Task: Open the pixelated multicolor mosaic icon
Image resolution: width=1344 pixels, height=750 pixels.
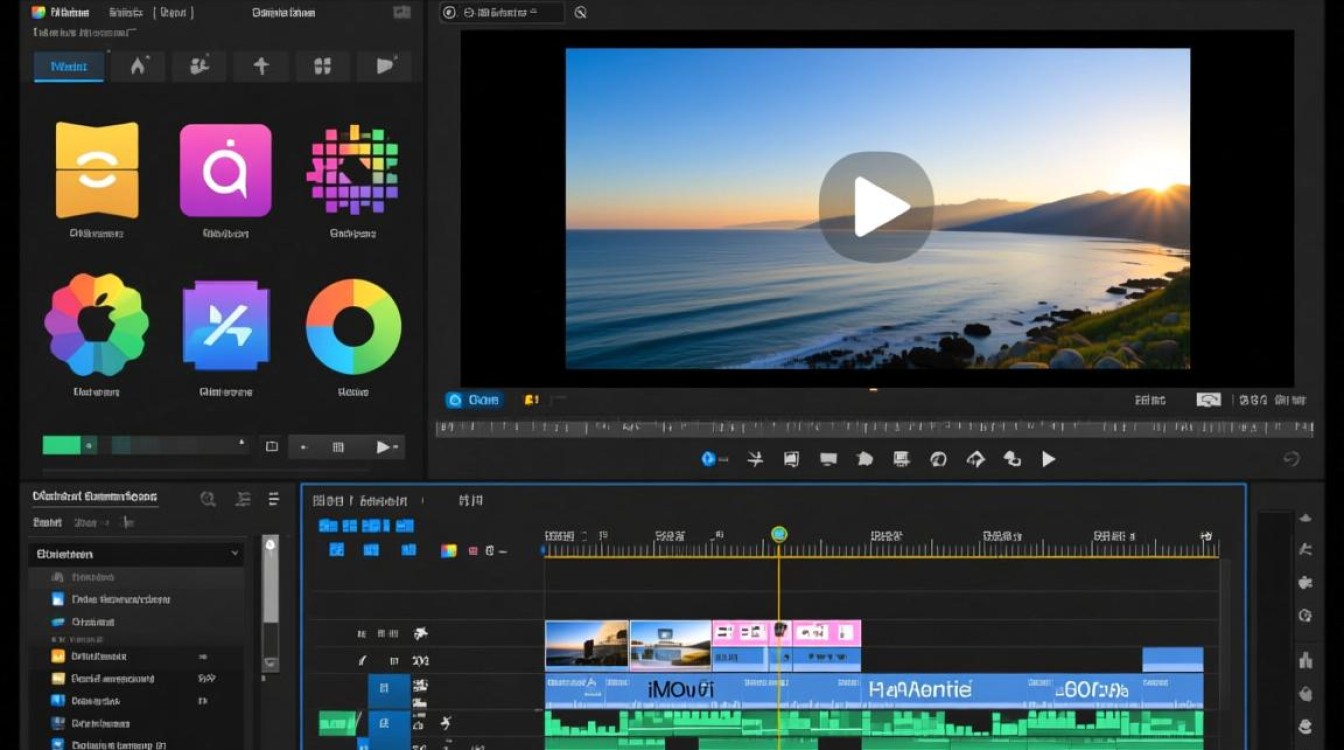Action: [x=352, y=170]
